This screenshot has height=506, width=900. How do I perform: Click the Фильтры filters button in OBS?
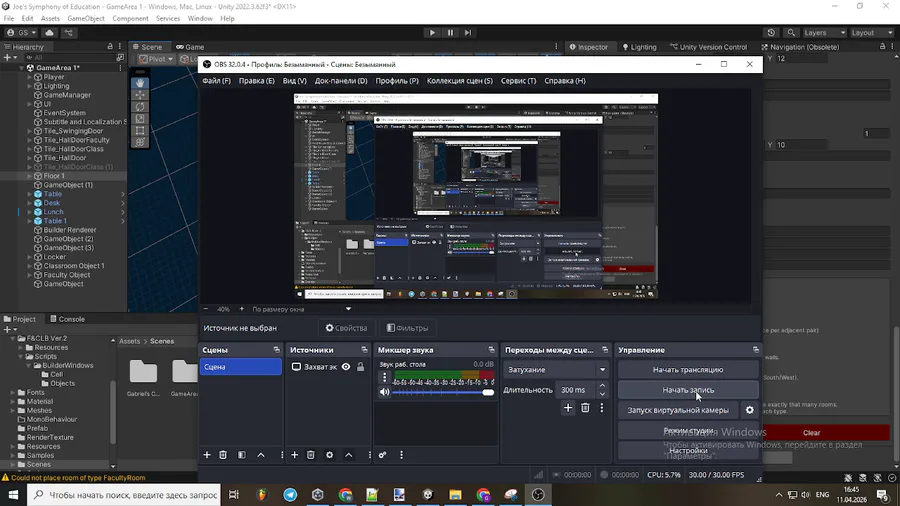point(408,328)
